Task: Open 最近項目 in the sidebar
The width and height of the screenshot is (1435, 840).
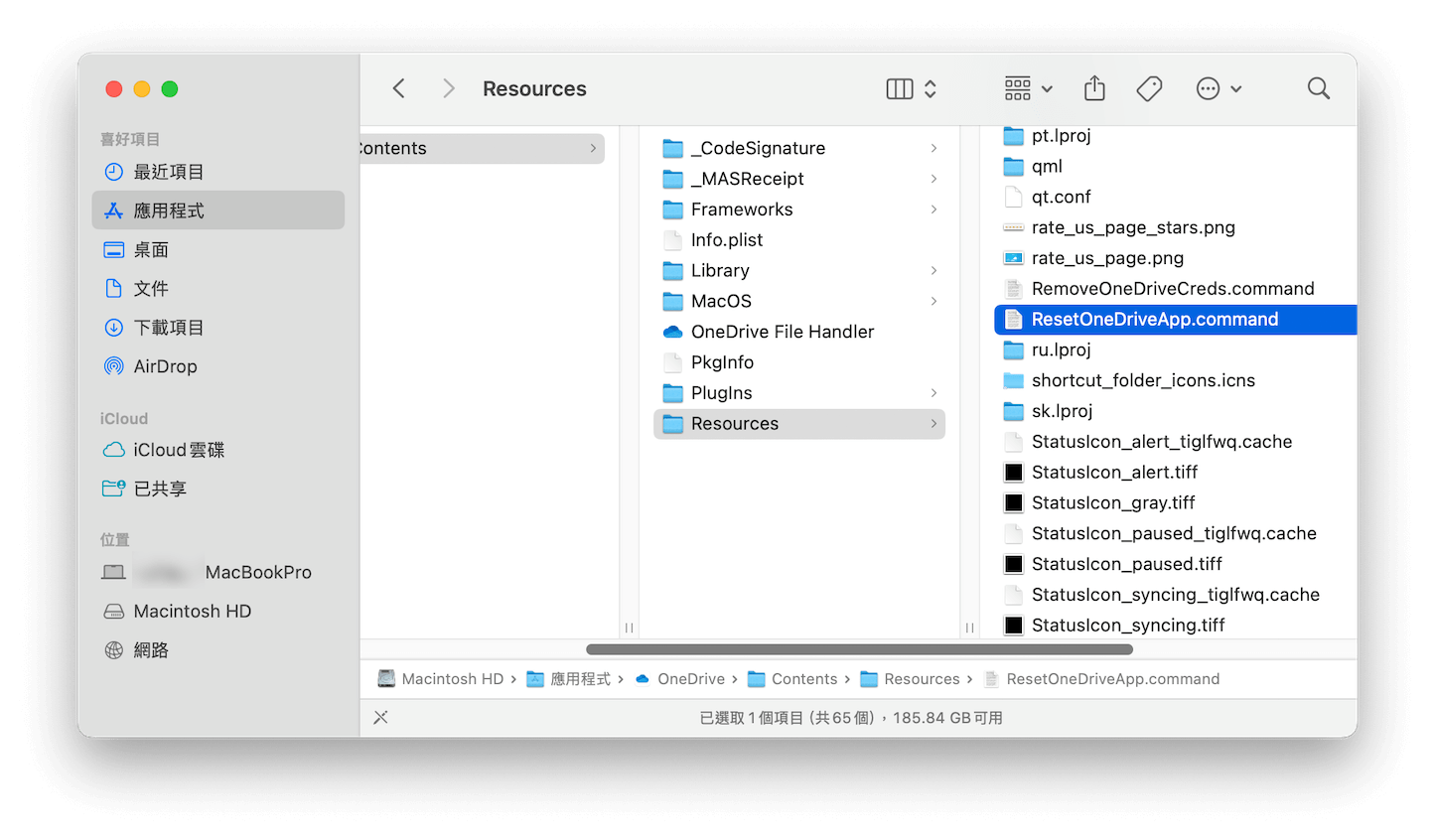Action: [218, 172]
